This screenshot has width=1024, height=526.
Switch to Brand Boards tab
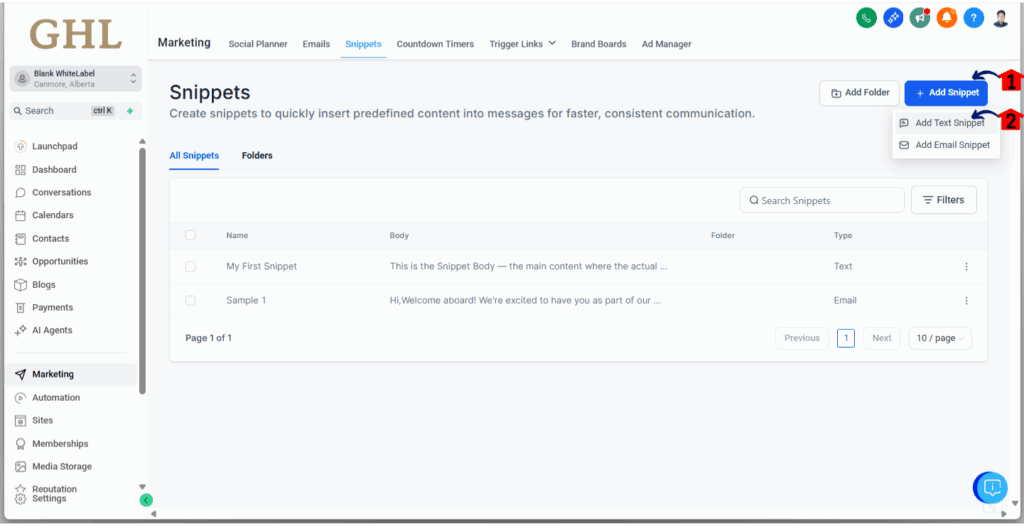pos(599,44)
